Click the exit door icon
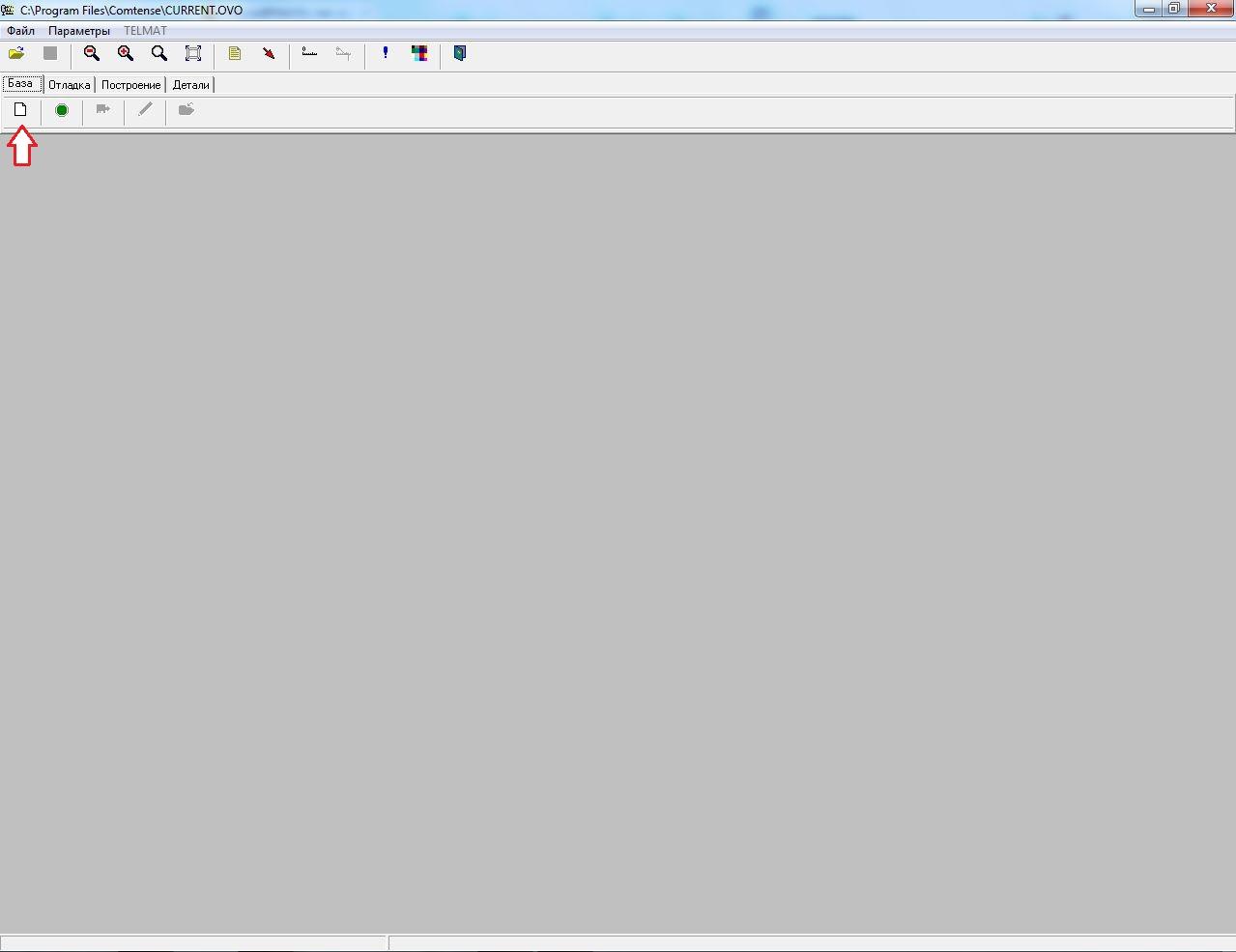1236x952 pixels. tap(460, 54)
